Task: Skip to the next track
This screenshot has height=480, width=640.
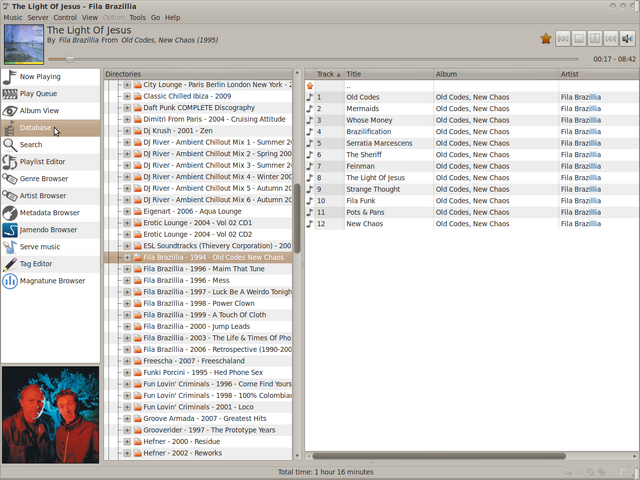Action: (x=611, y=39)
